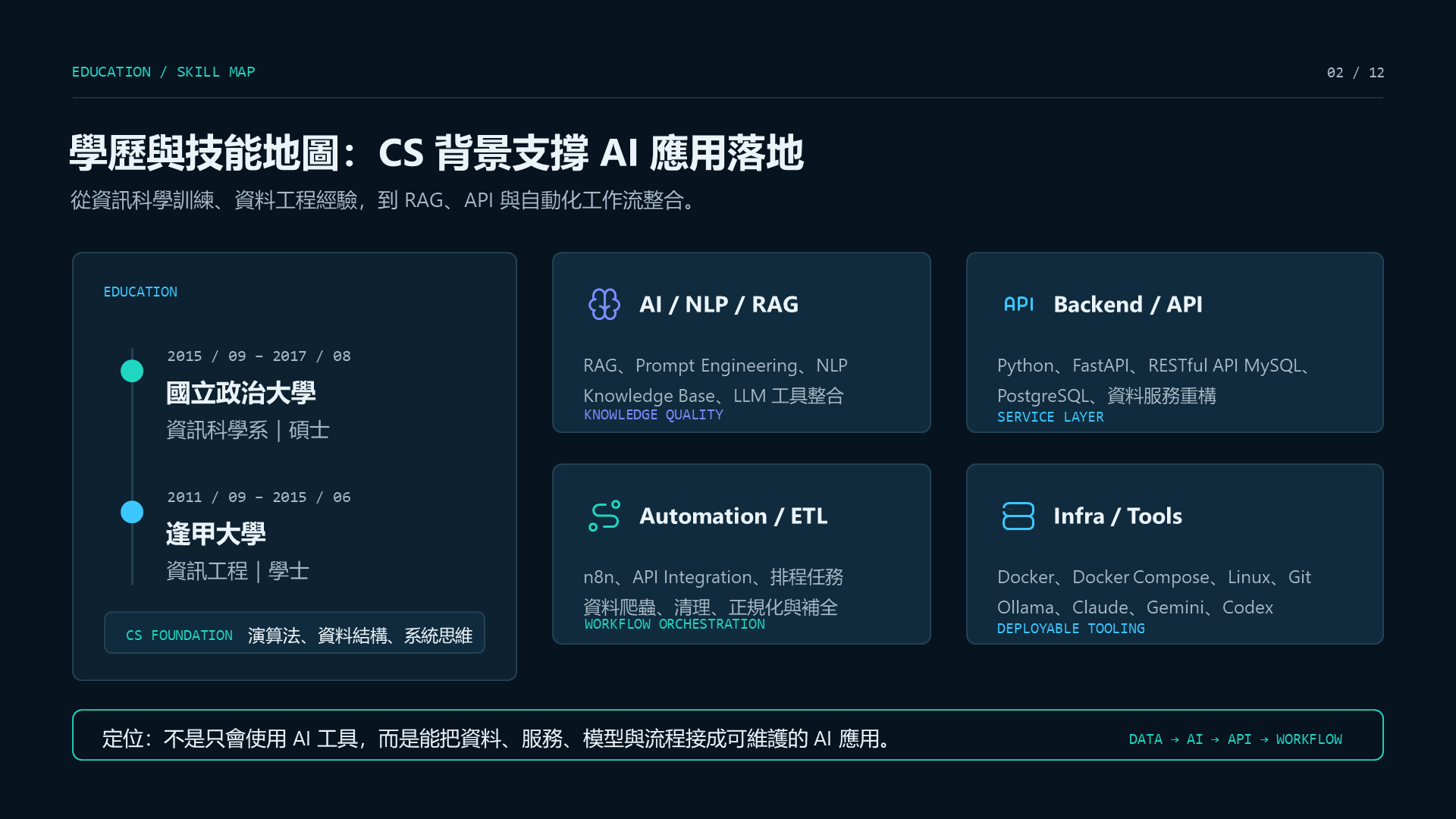This screenshot has width=1456, height=819.
Task: Click the date range 2011 / 09 – 2015 / 06
Action: click(x=259, y=497)
